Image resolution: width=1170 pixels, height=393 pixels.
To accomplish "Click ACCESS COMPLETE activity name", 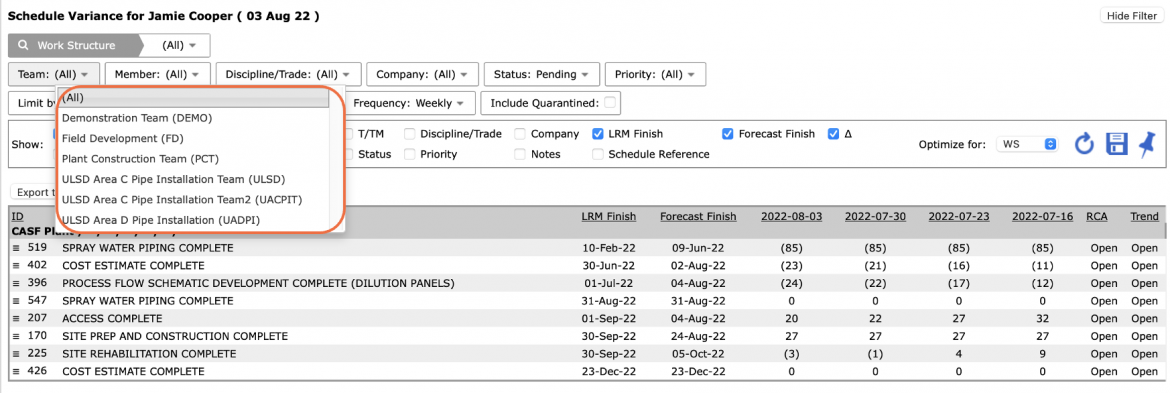I will pos(112,318).
